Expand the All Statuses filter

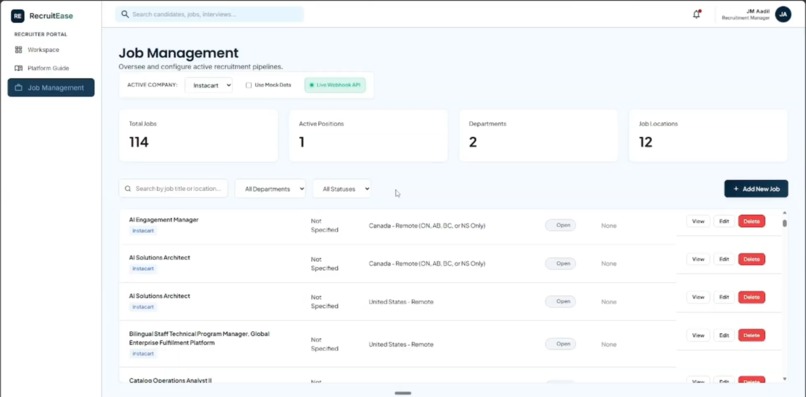[x=342, y=189]
